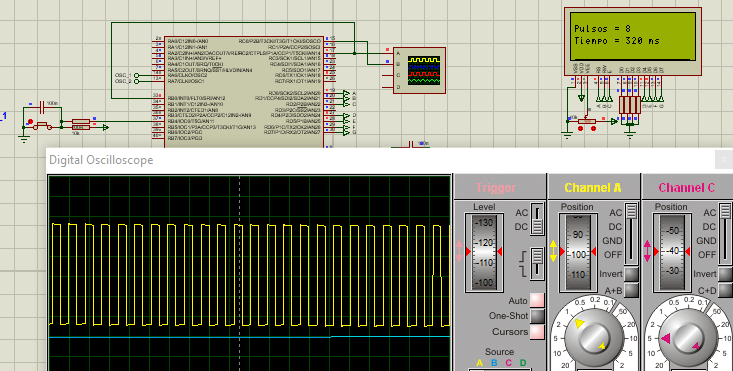
Task: Select trigger source A letter
Action: (480, 363)
